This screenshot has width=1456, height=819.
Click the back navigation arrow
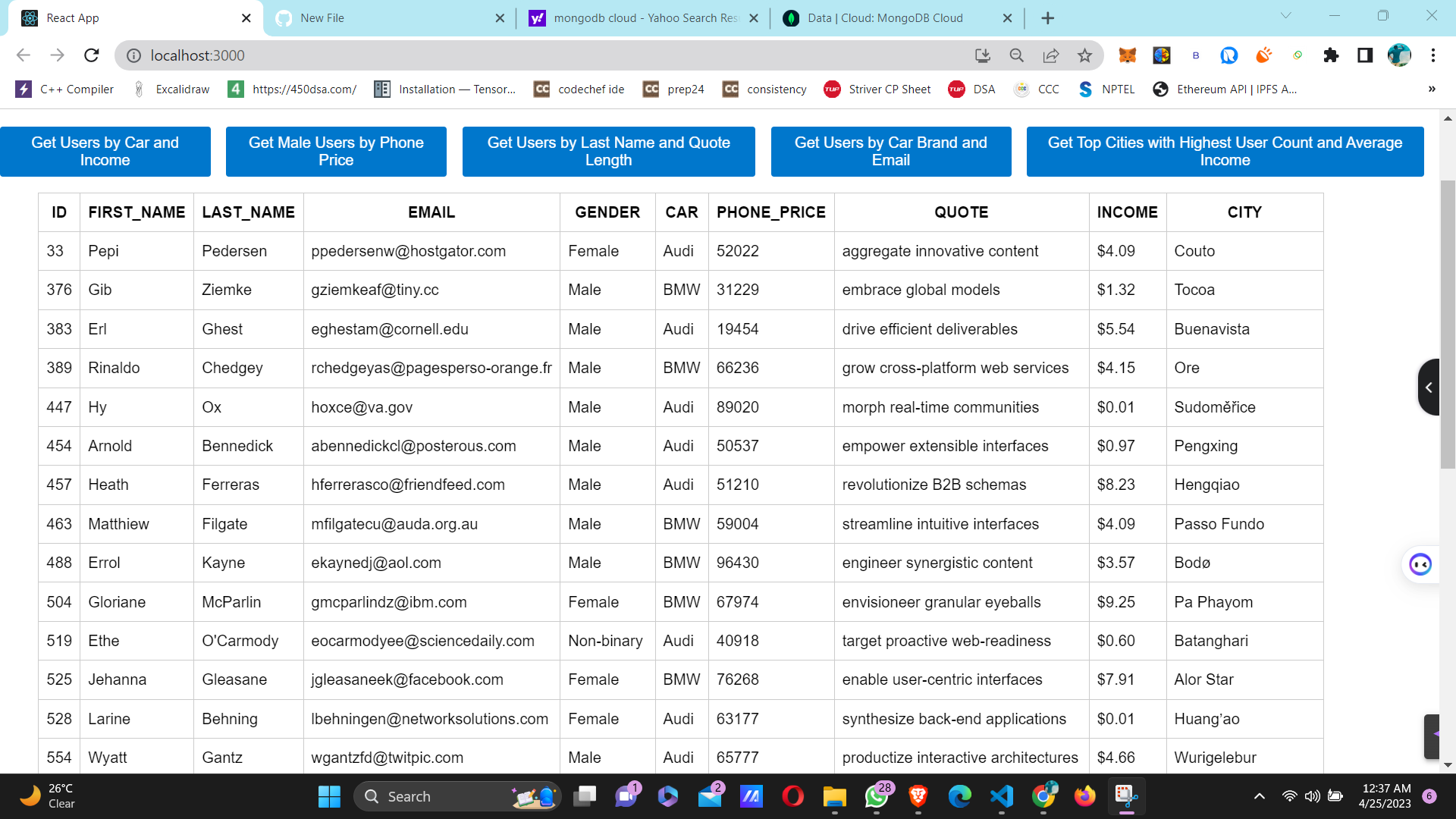(23, 55)
